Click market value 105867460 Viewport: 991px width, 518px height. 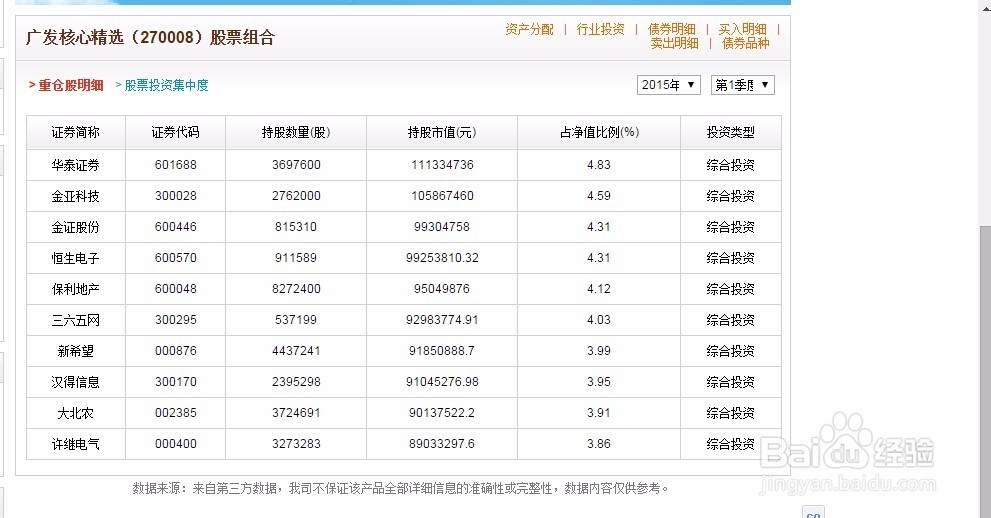pos(442,196)
